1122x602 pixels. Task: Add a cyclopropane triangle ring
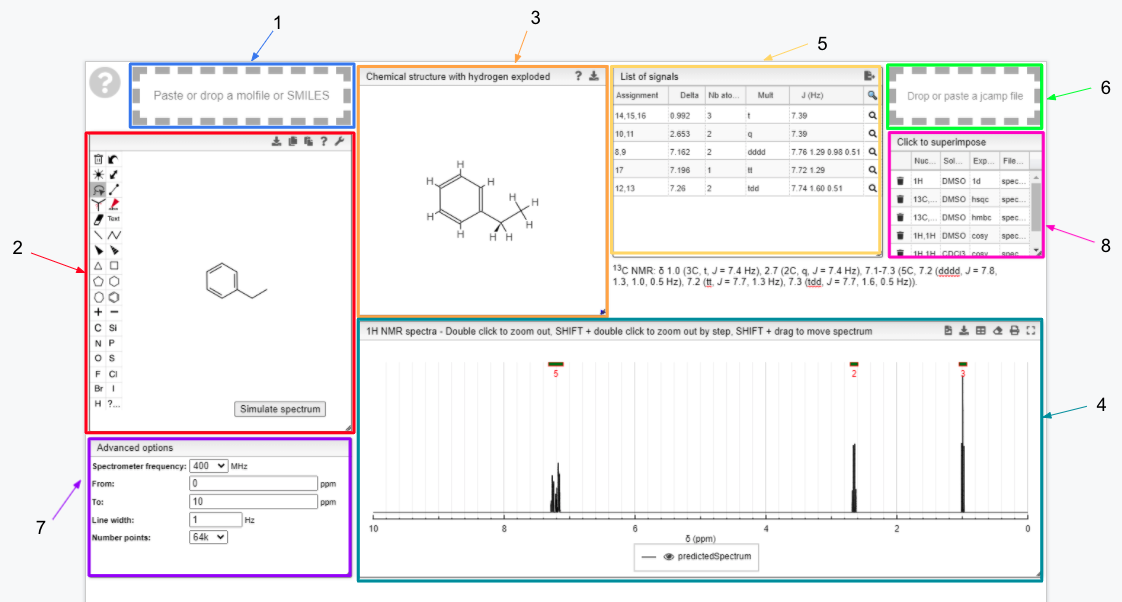98,266
